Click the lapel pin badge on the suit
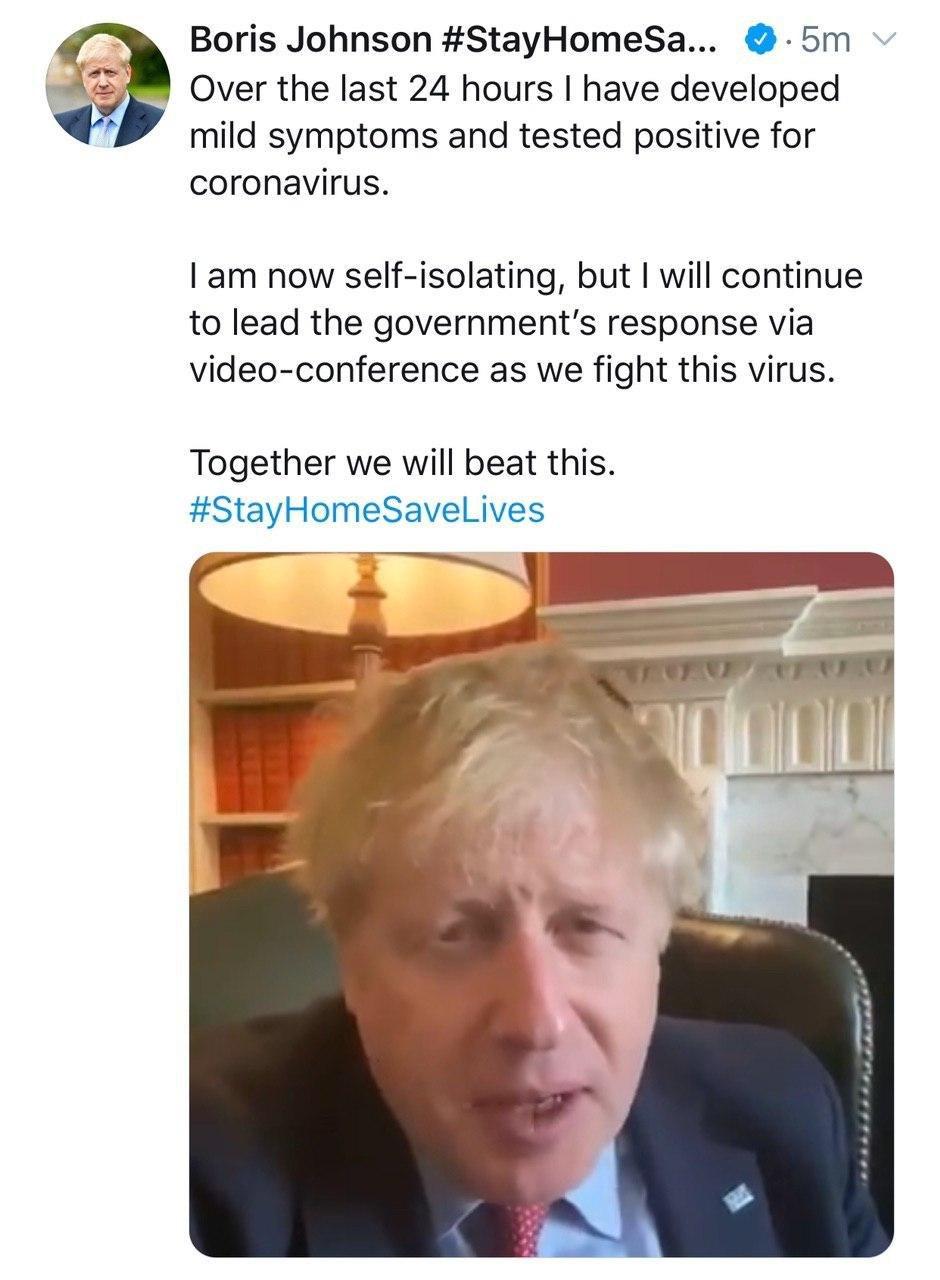Viewport: 940px width, 1280px height. pos(737,1193)
